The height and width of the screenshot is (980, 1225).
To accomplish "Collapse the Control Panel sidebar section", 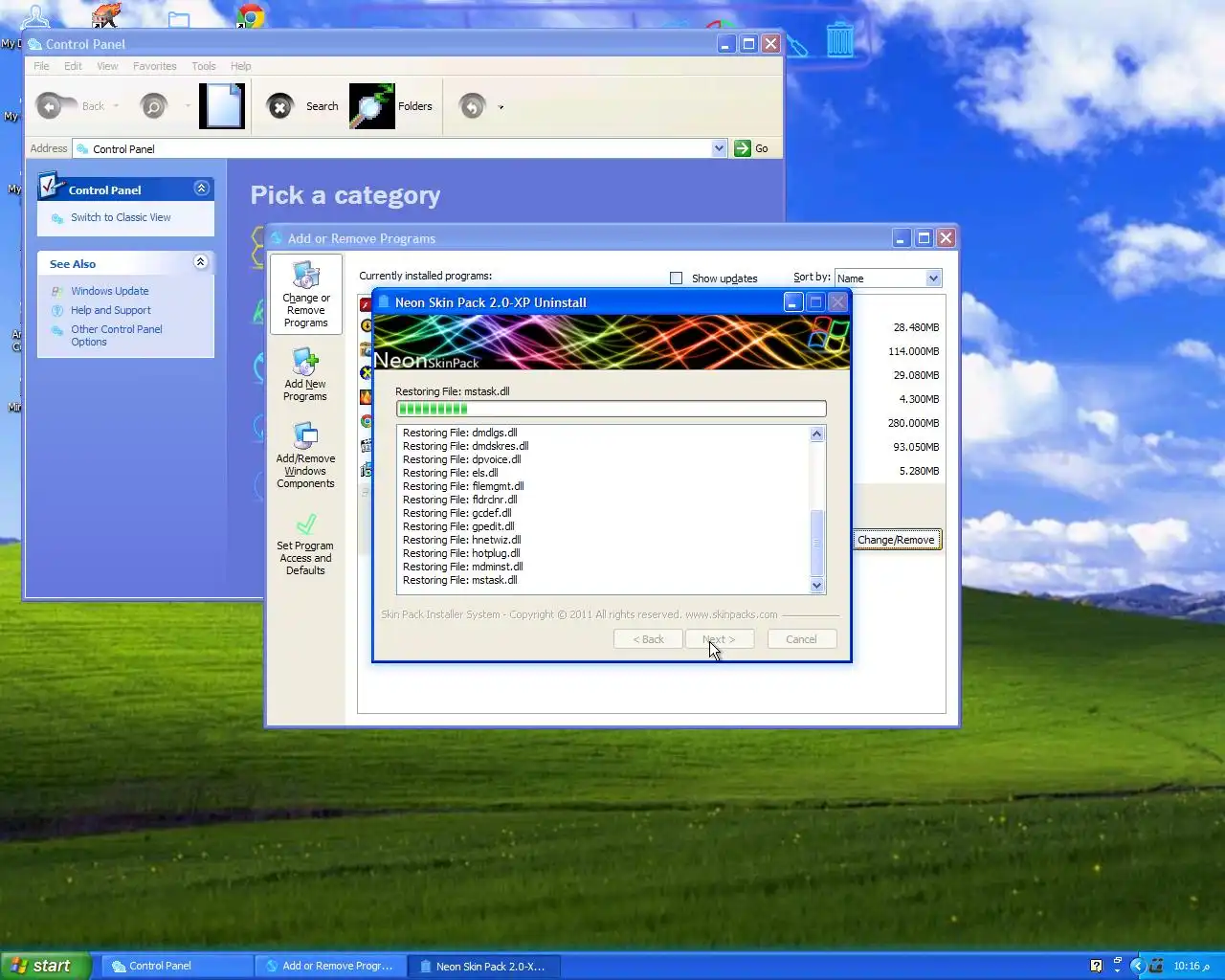I will tap(201, 189).
